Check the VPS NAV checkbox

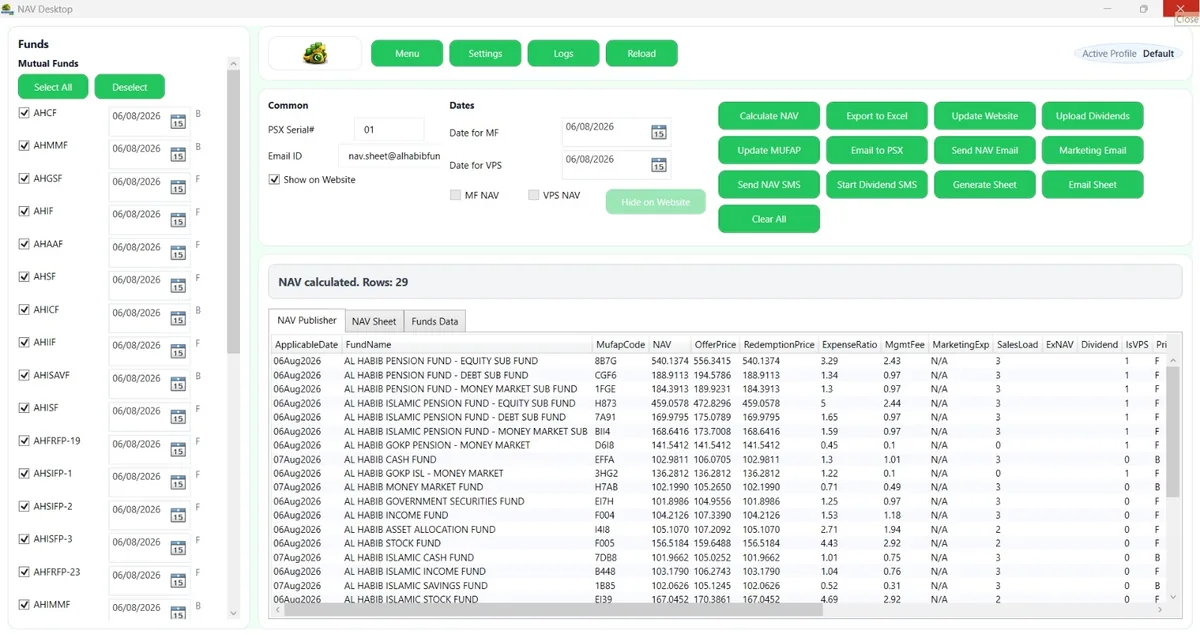[x=534, y=195]
